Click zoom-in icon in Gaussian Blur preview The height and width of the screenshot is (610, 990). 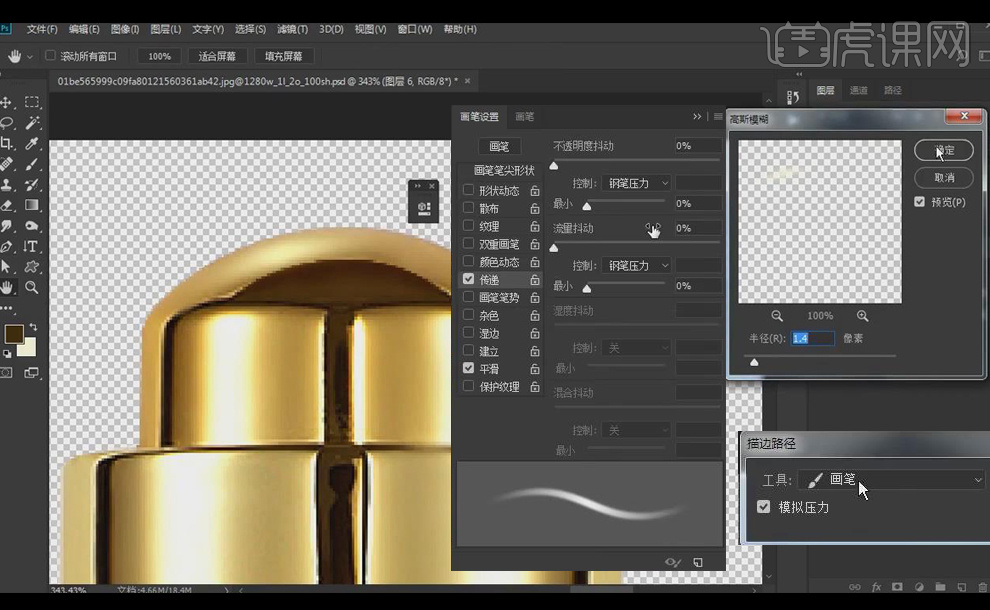click(x=862, y=316)
